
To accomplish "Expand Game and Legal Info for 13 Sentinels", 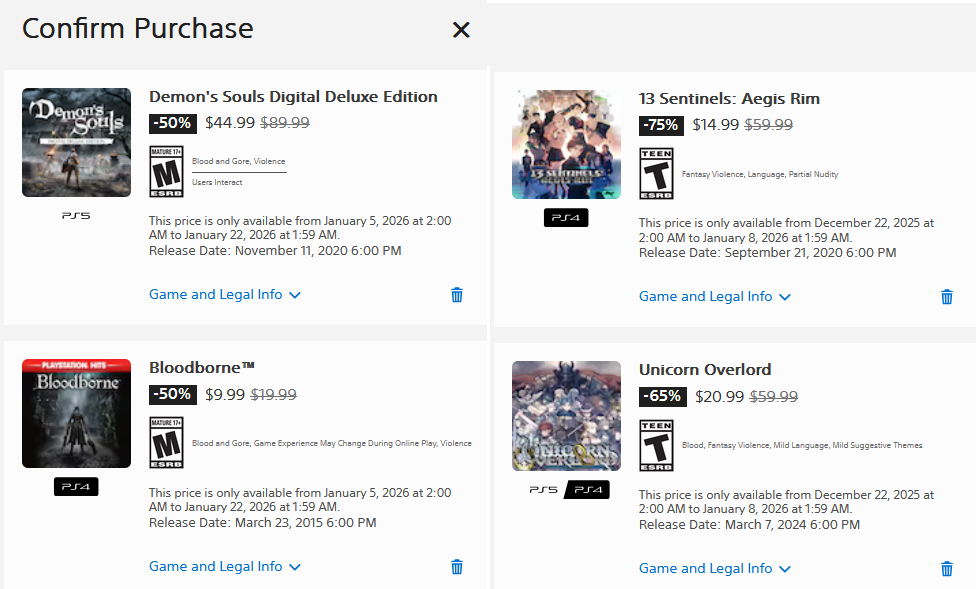I will point(715,297).
